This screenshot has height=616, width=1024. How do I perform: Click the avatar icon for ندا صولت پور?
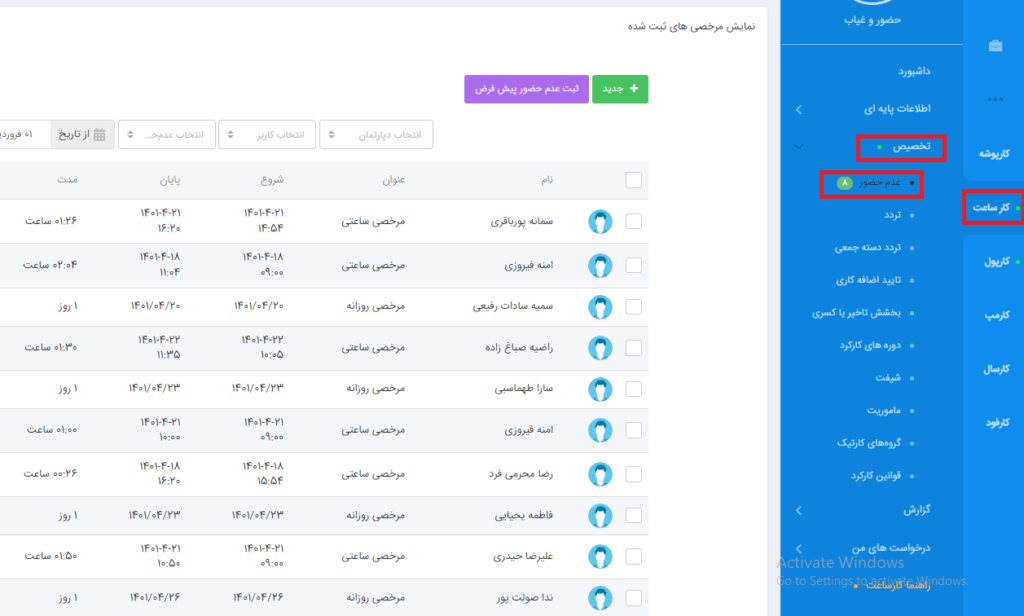[600, 598]
